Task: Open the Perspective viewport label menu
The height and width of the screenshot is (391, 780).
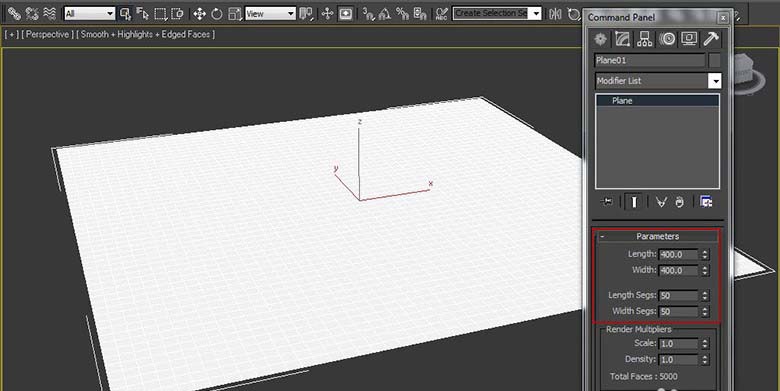Action: [47, 34]
